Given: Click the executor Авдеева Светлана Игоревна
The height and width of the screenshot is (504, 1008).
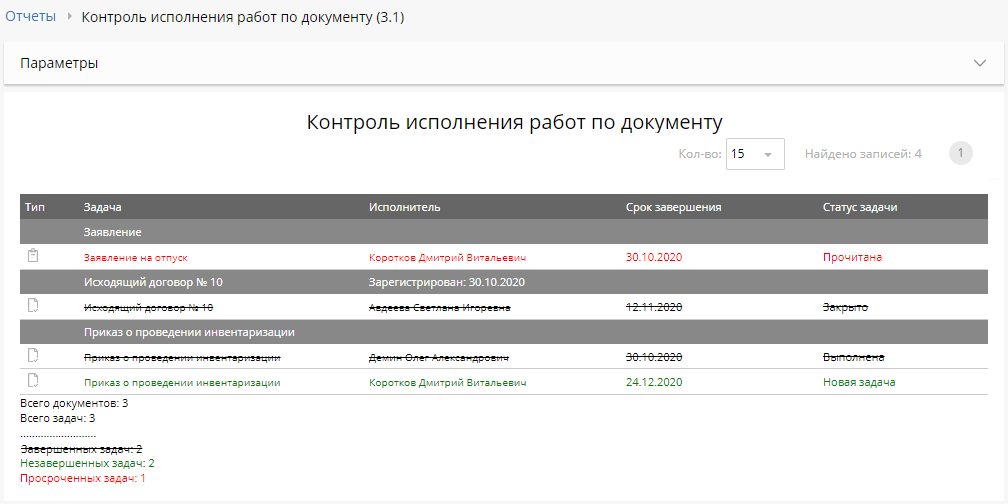Looking at the screenshot, I should coord(440,308).
